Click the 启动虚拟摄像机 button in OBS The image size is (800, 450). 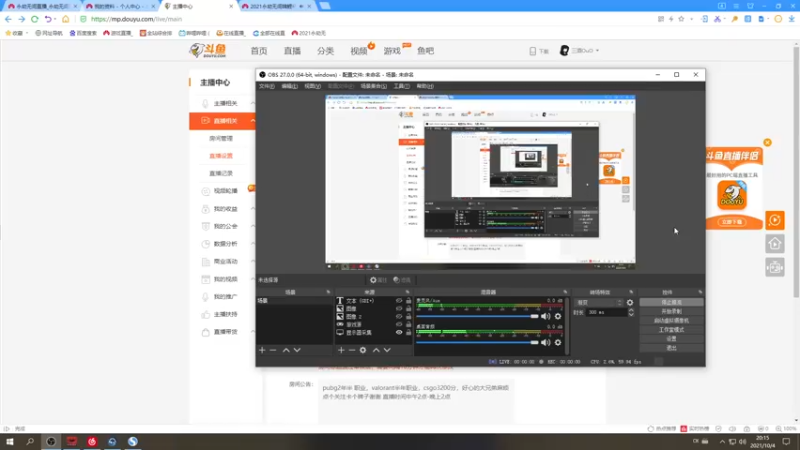pos(671,320)
